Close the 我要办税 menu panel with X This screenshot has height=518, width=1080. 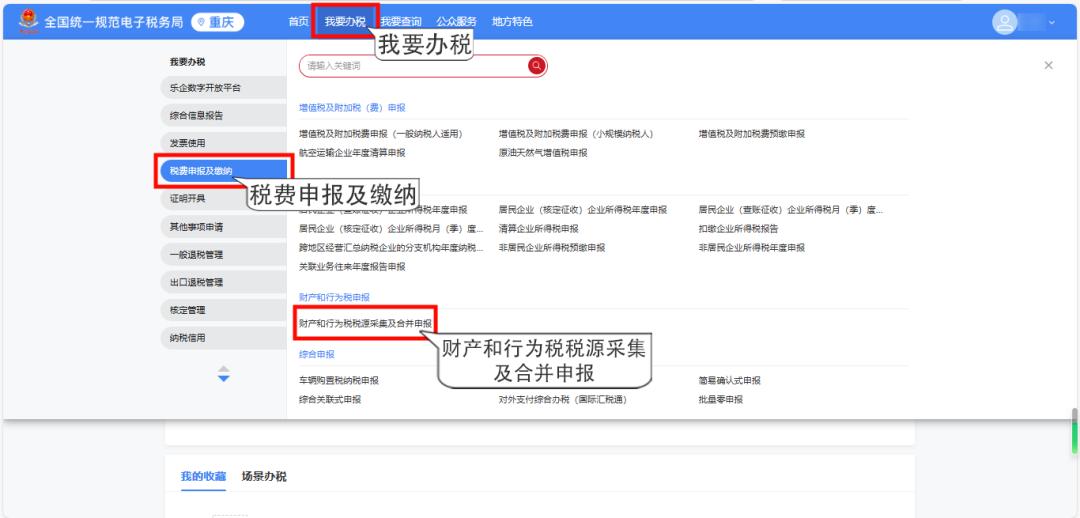coord(1048,65)
